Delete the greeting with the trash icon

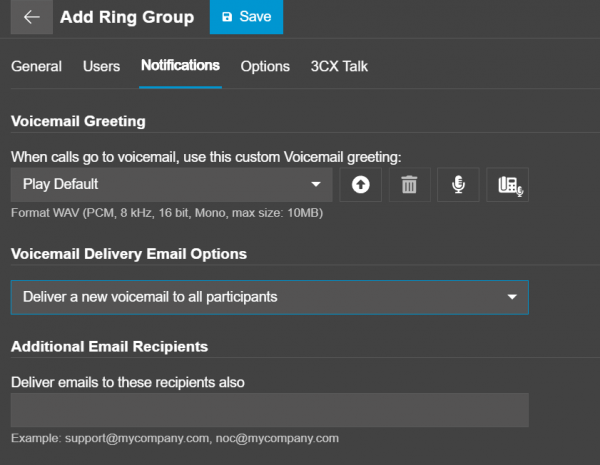[x=409, y=185]
